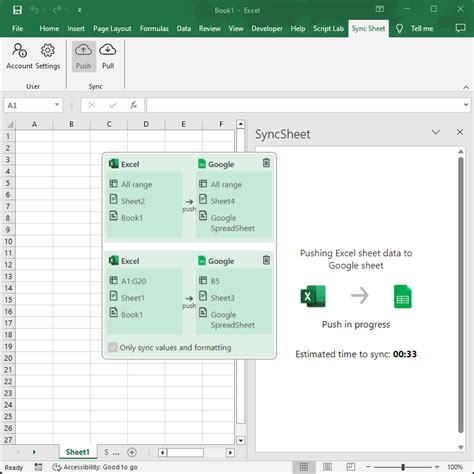The image size is (474, 474).
Task: Click the formula bar Cancel X
Action: click(91, 105)
